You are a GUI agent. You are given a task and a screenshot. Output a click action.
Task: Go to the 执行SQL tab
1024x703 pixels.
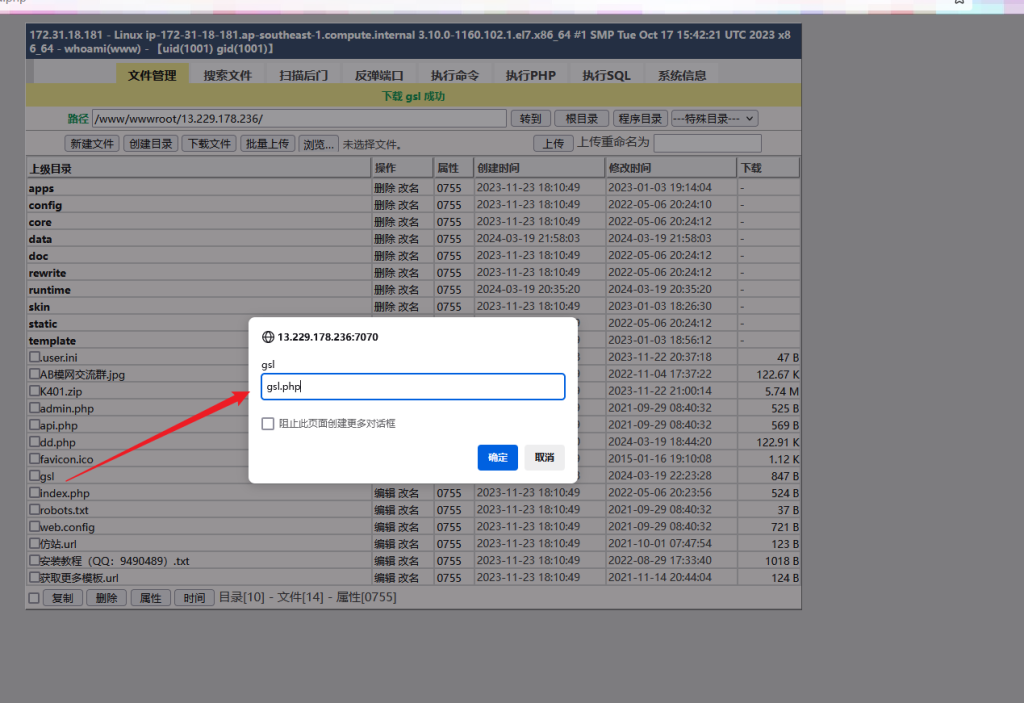click(x=606, y=75)
